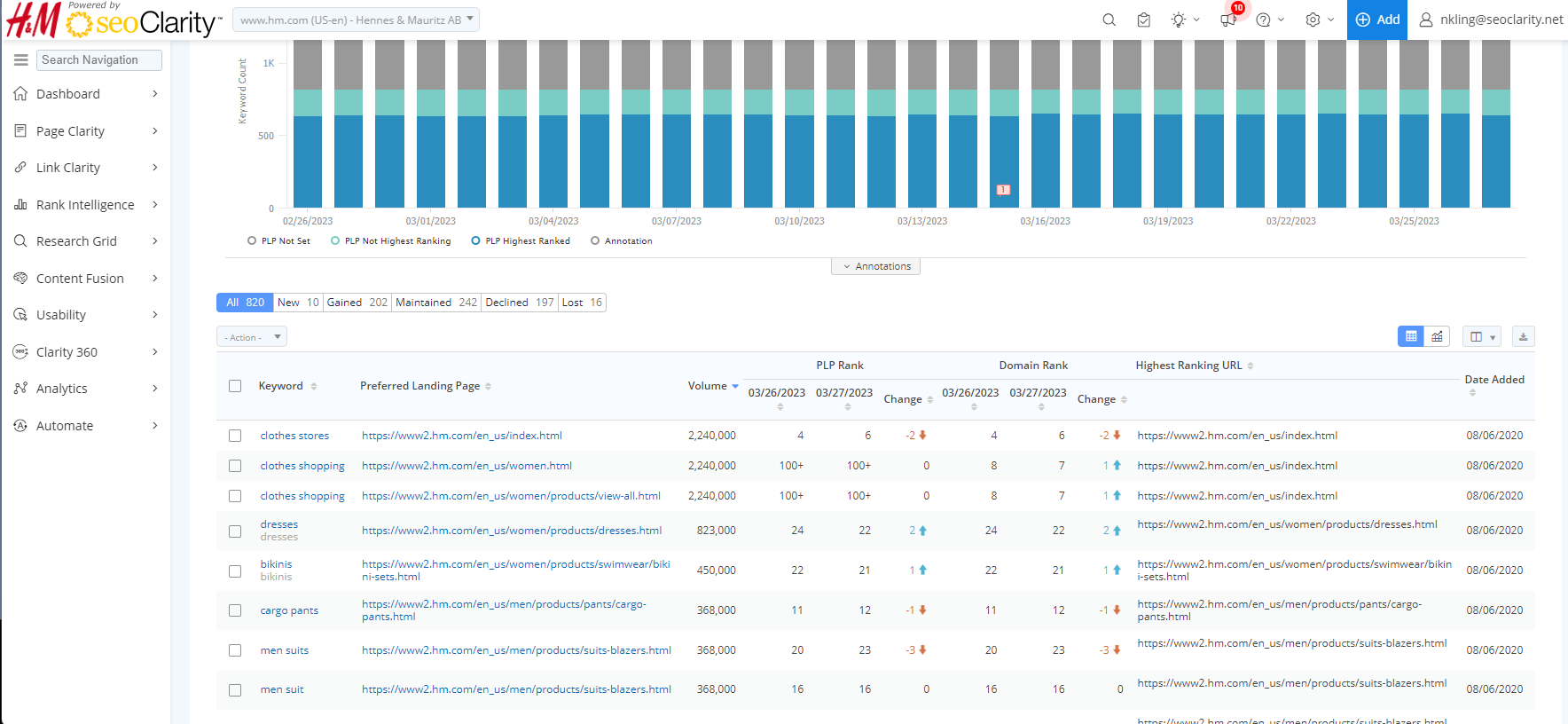This screenshot has width=1568, height=724.
Task: Toggle the select-all checkbox in table header
Action: point(235,386)
